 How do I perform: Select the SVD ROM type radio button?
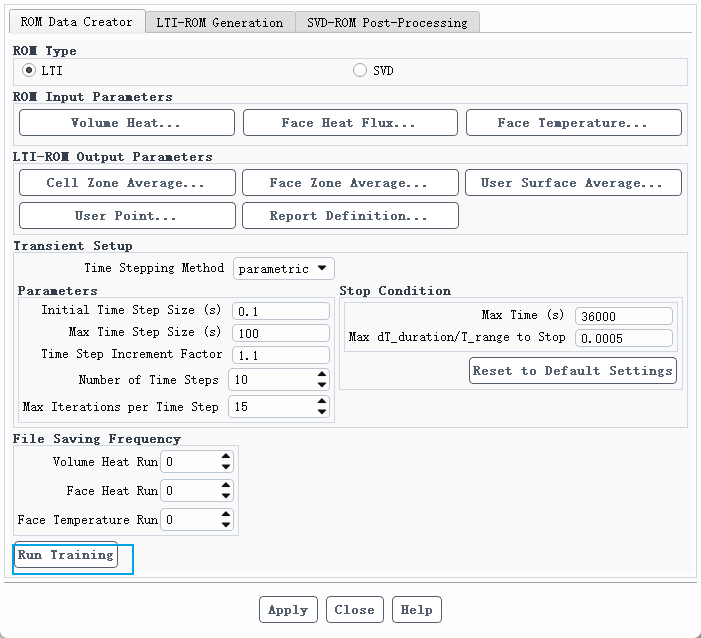point(360,71)
